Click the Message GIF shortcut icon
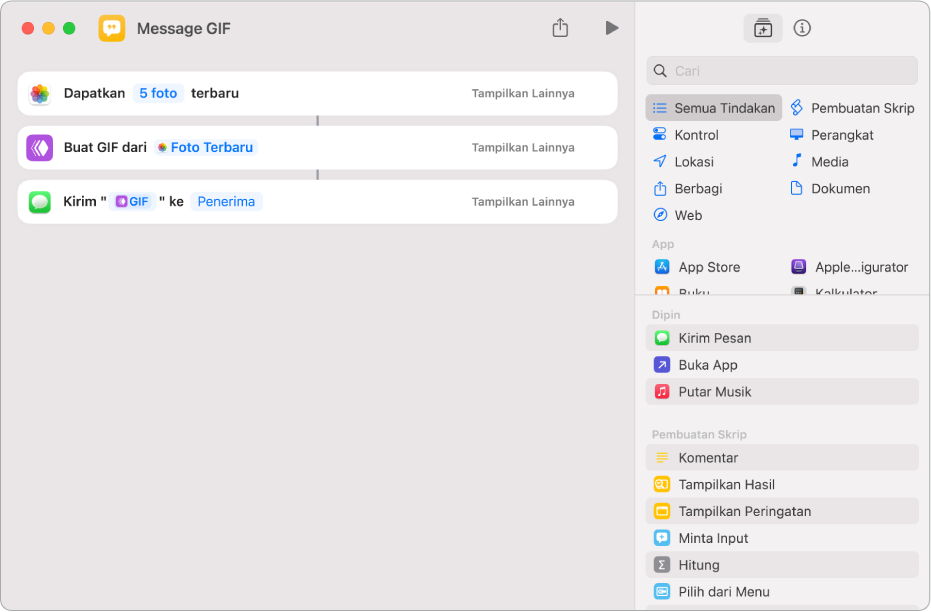This screenshot has width=931, height=612. 112,28
